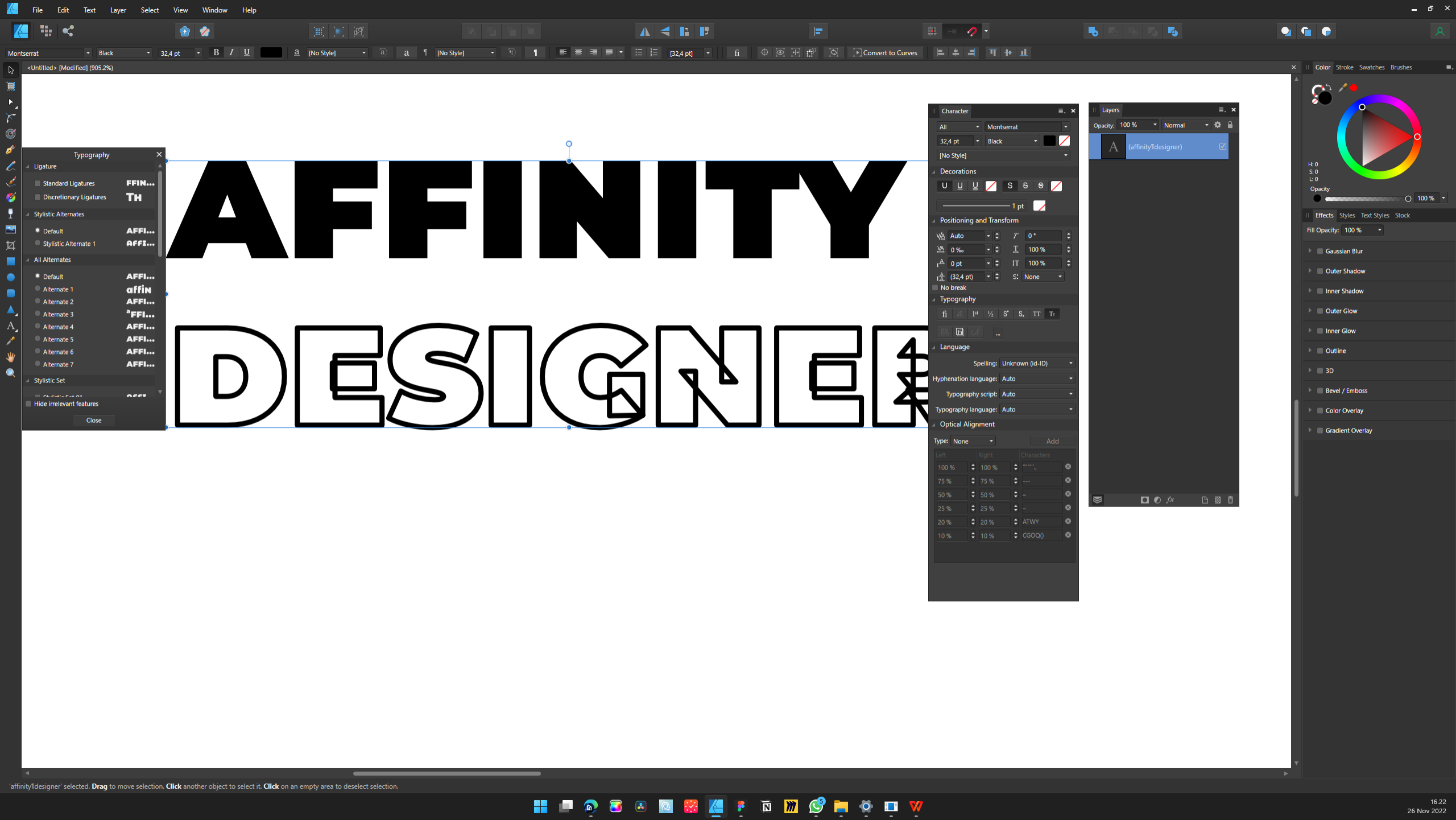The width and height of the screenshot is (1456, 820).
Task: Click the more typography options ellipsis button
Action: 998,332
